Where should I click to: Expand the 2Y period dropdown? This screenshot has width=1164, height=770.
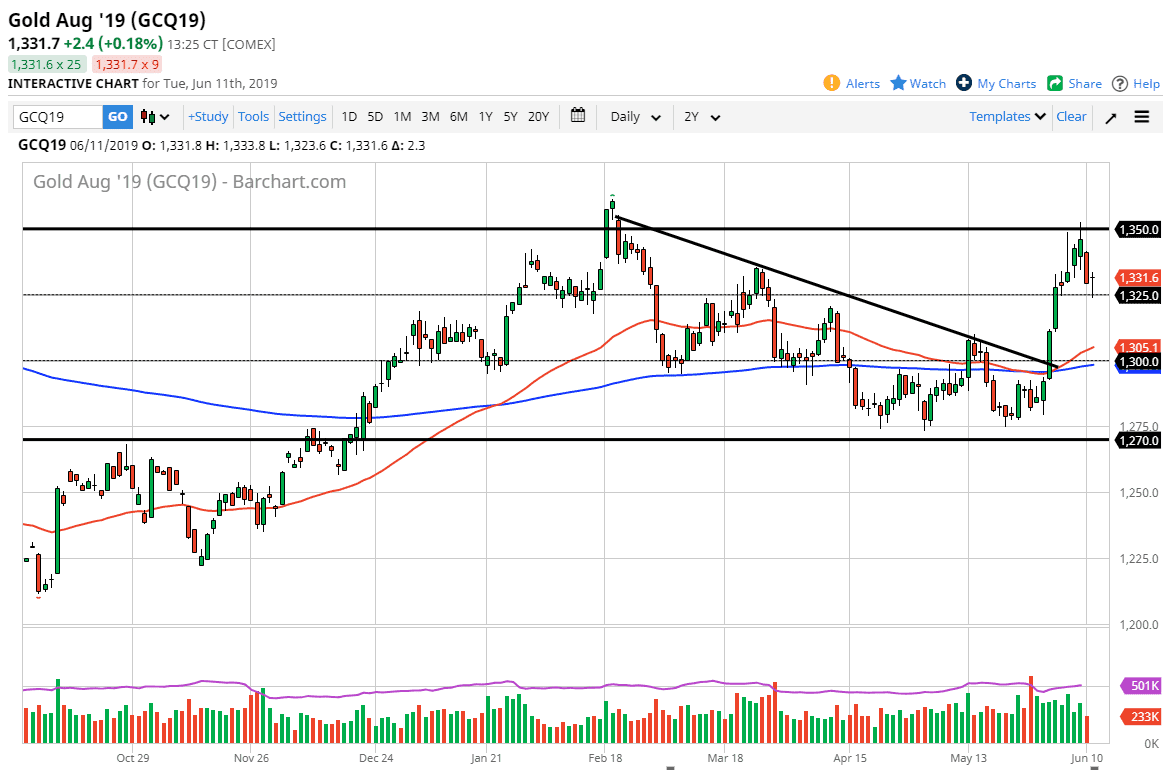pos(701,117)
